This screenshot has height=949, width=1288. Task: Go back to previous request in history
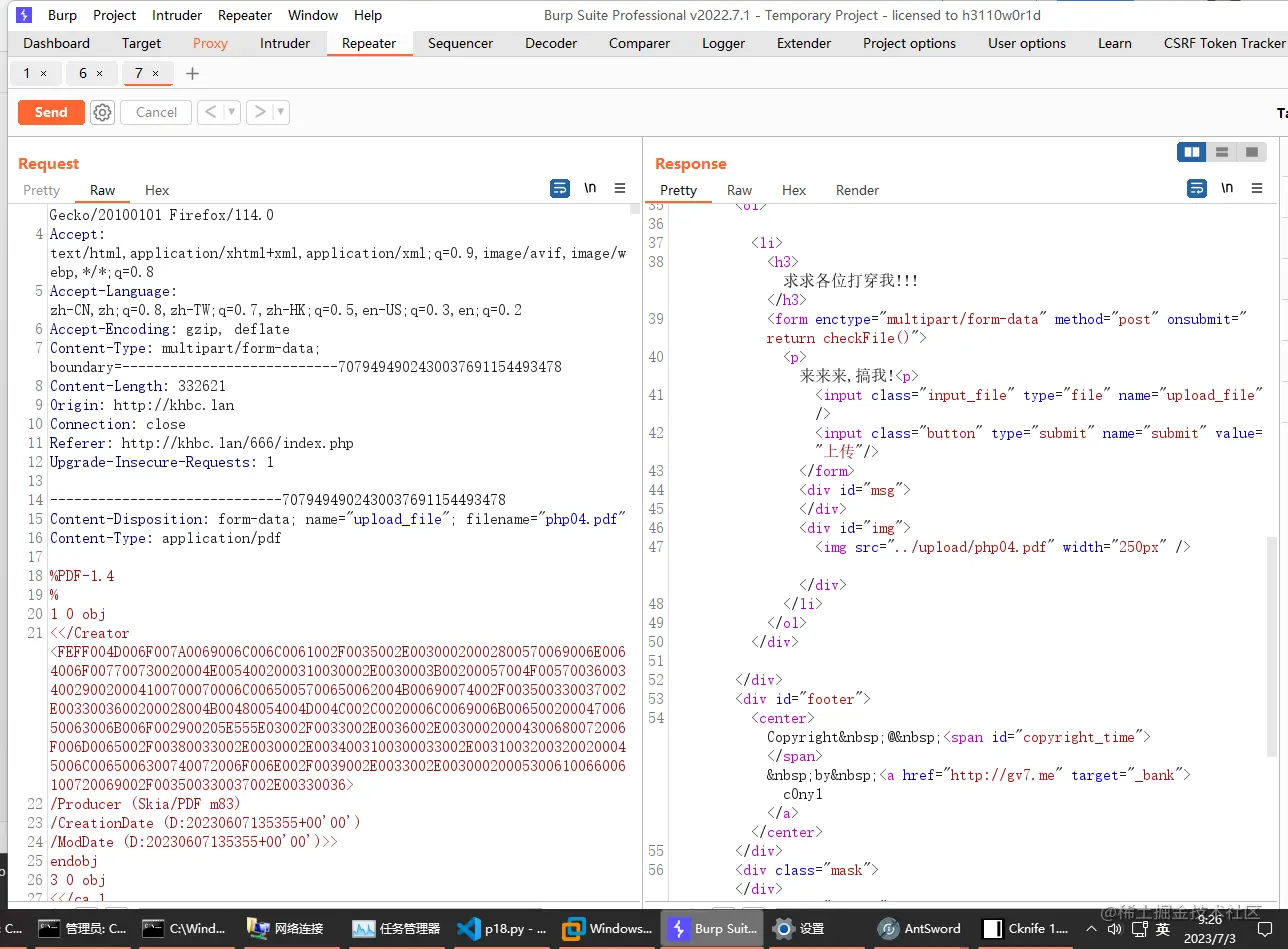coord(209,112)
